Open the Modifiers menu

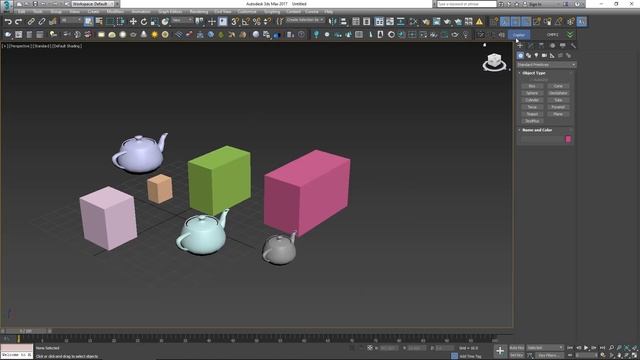[x=115, y=12]
